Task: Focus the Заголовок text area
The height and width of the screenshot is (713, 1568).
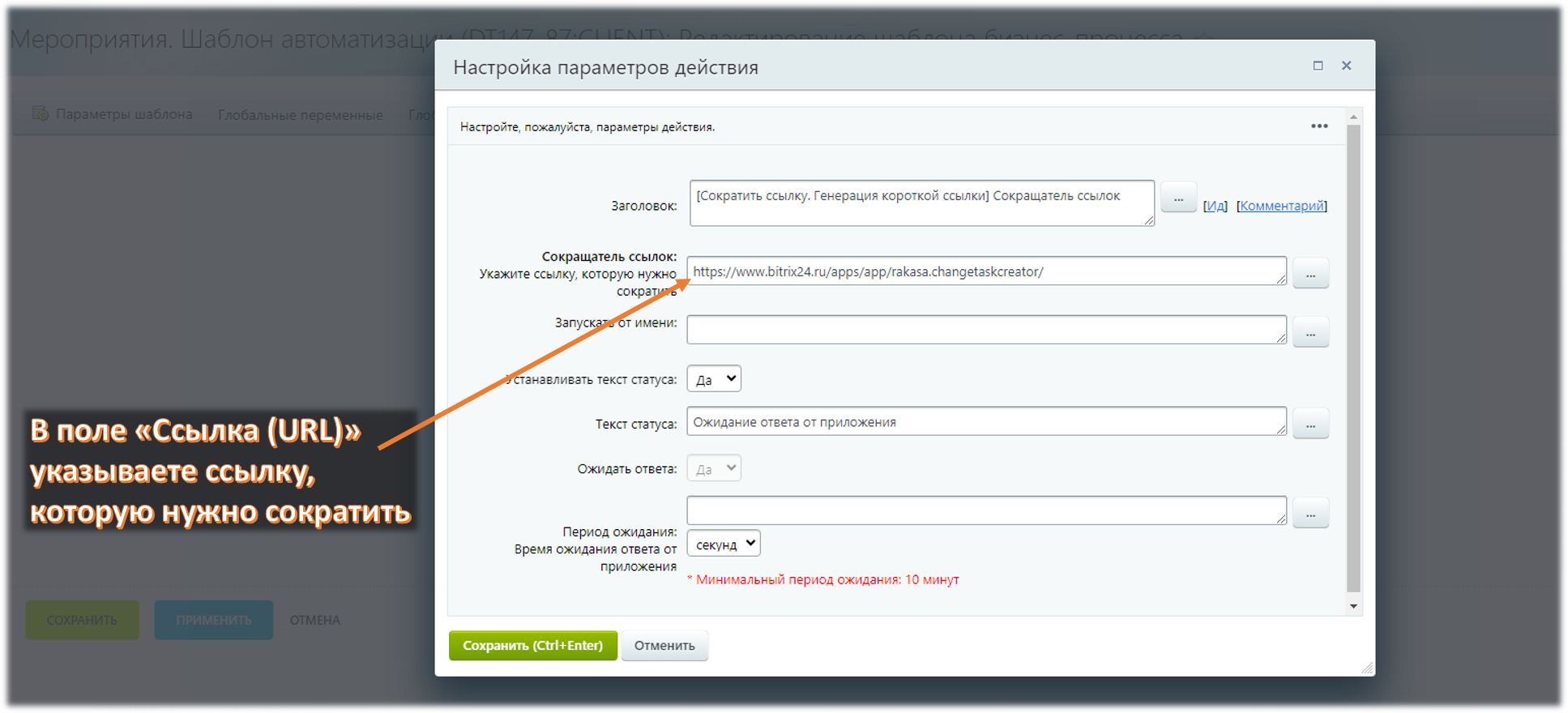Action: coord(922,203)
